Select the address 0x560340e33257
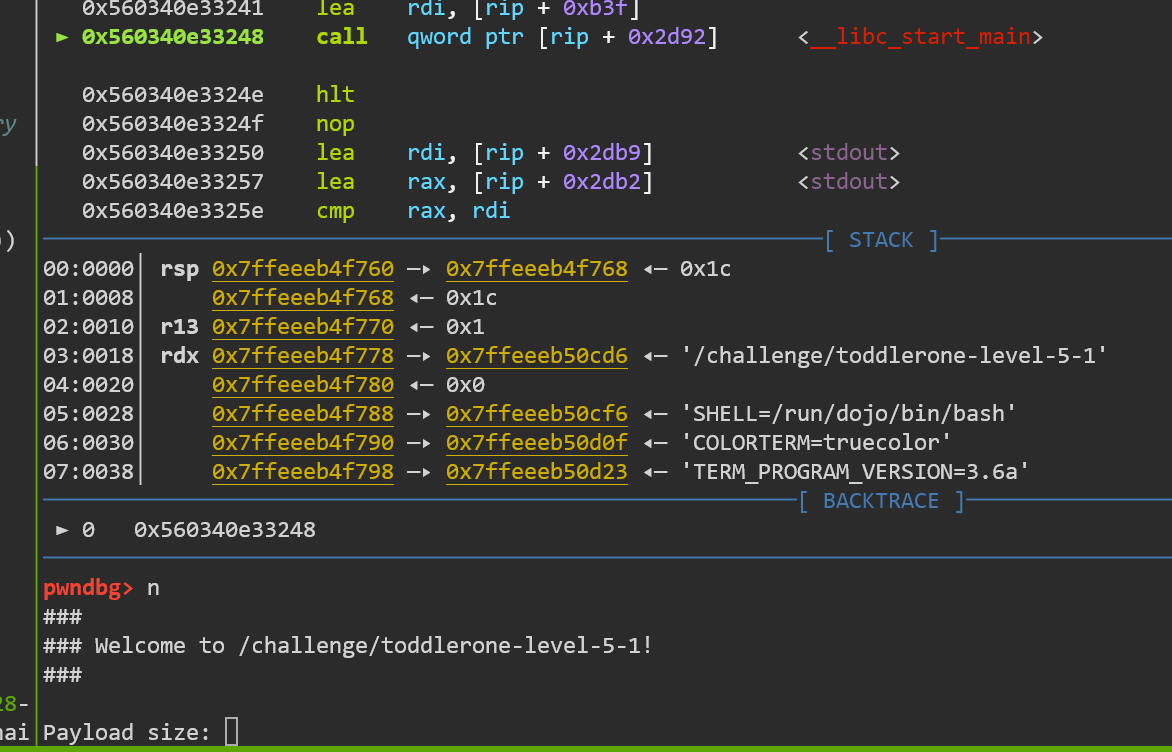The width and height of the screenshot is (1172, 752). [x=173, y=182]
